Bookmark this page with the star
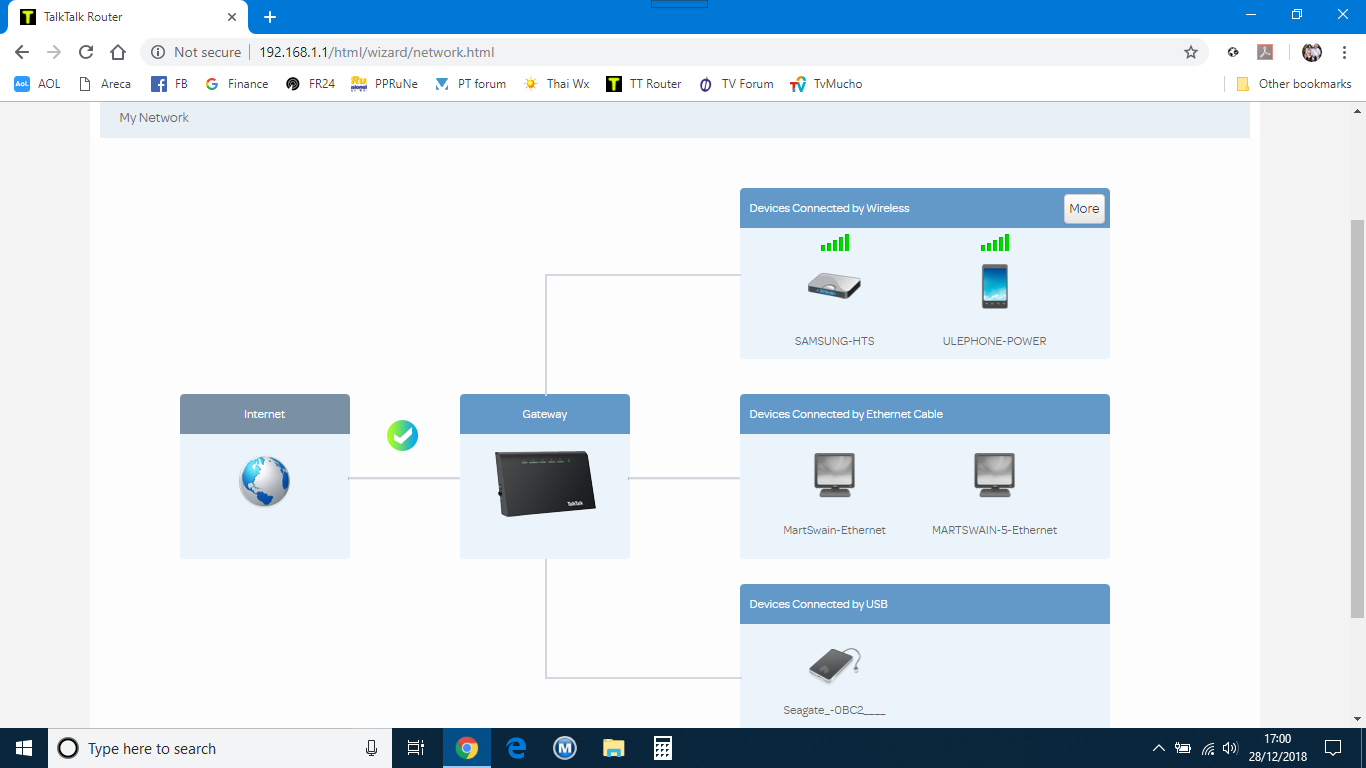1366x768 pixels. coord(1190,52)
